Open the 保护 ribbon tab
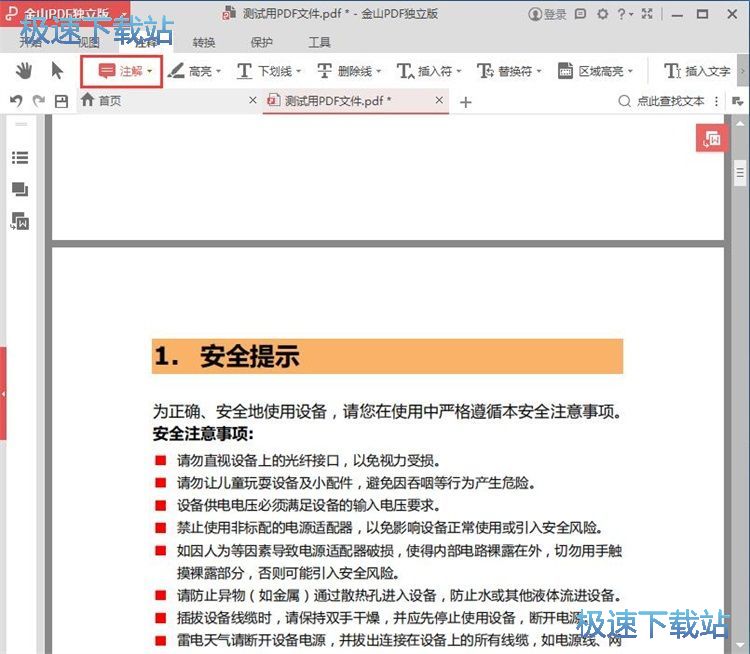 [262, 43]
